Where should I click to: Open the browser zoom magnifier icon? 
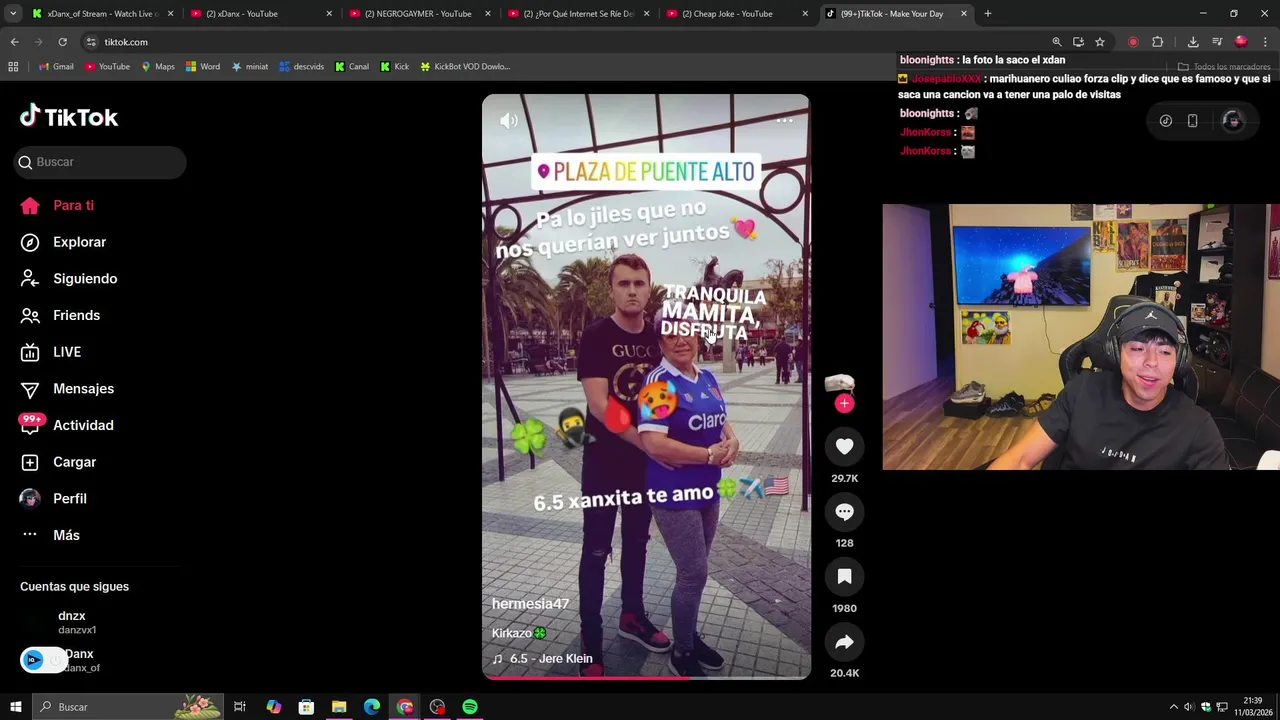[x=1056, y=42]
